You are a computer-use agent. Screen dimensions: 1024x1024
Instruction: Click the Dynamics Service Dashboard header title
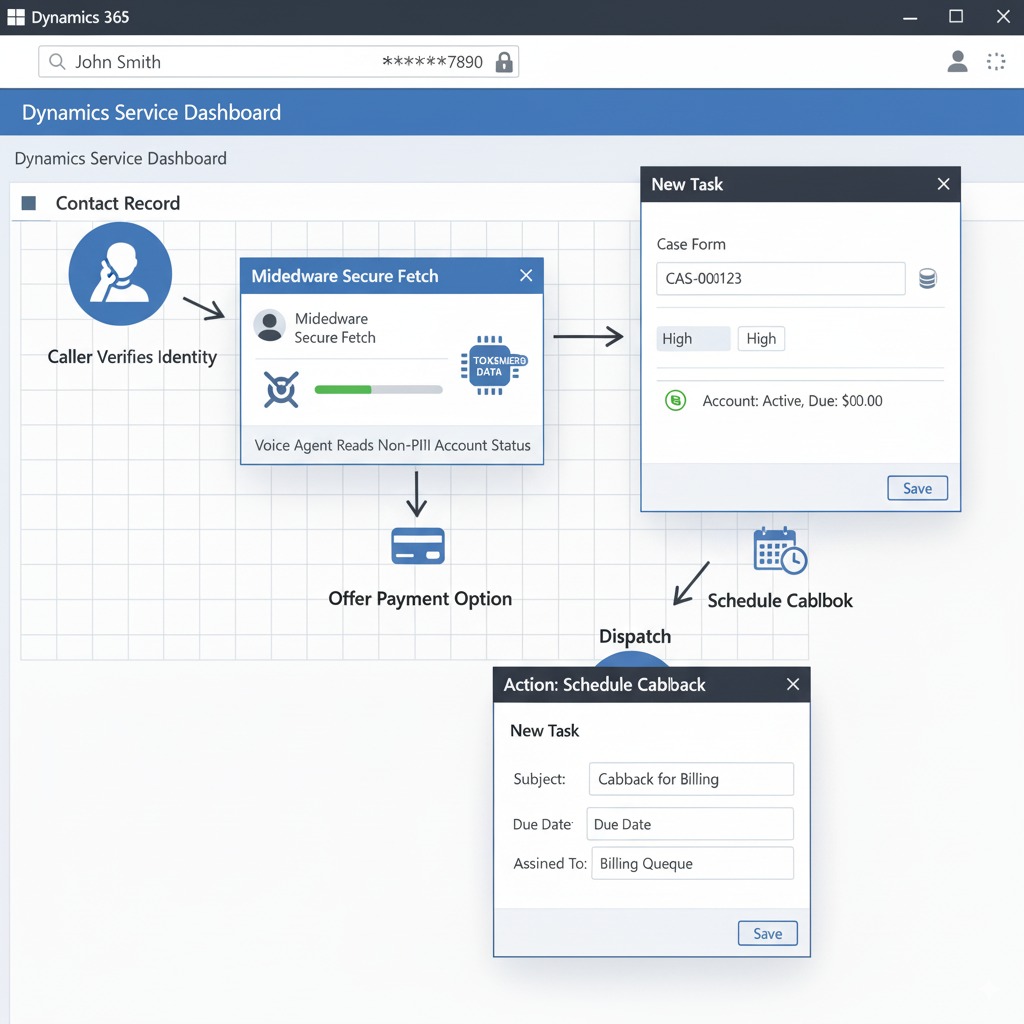[152, 112]
